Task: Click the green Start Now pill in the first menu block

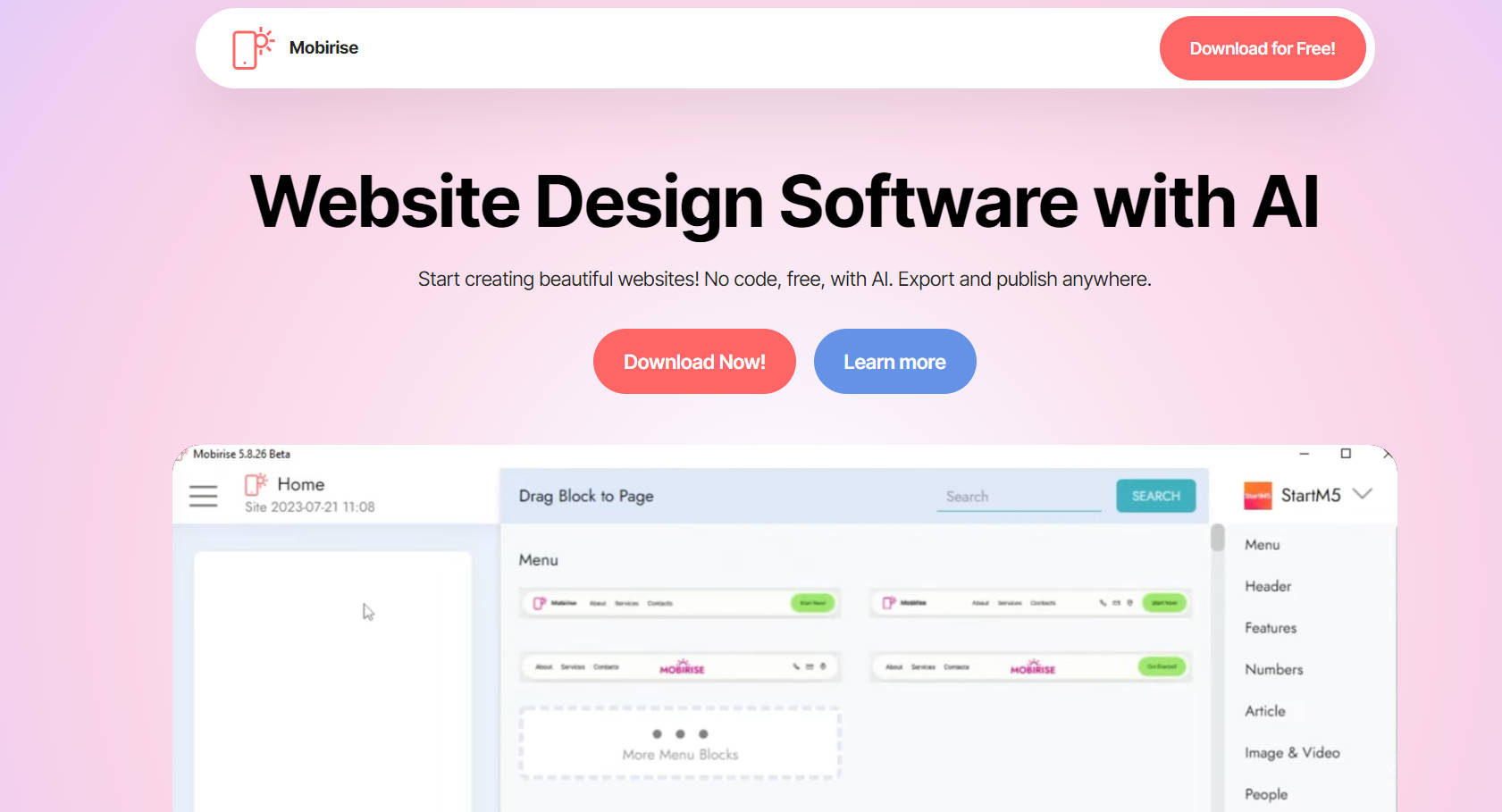Action: pos(810,603)
